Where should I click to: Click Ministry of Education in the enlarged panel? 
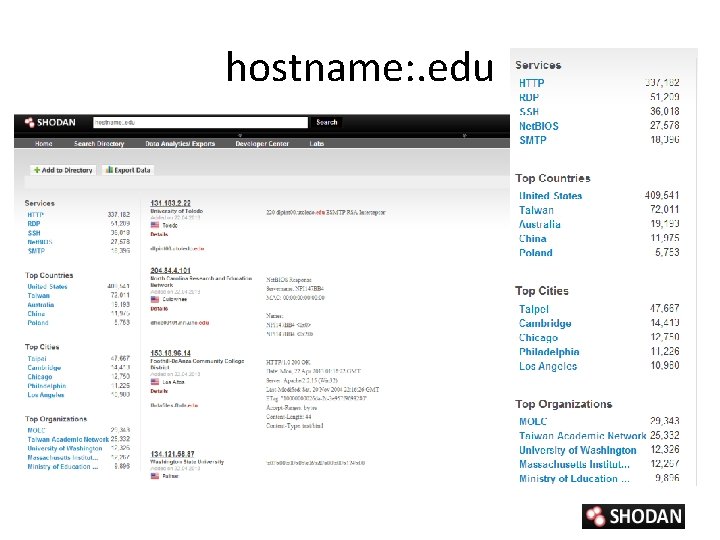[x=574, y=478]
